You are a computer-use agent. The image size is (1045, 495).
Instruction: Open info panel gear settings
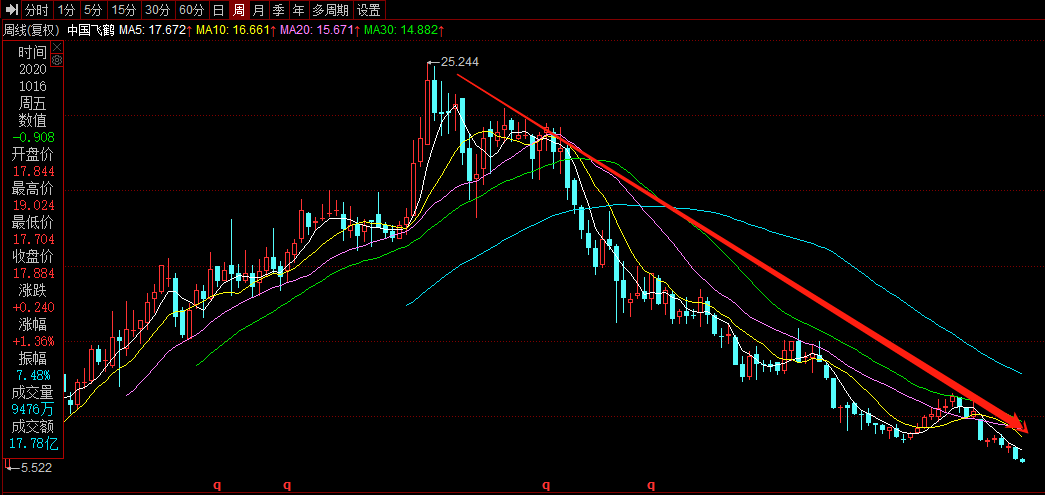click(57, 60)
